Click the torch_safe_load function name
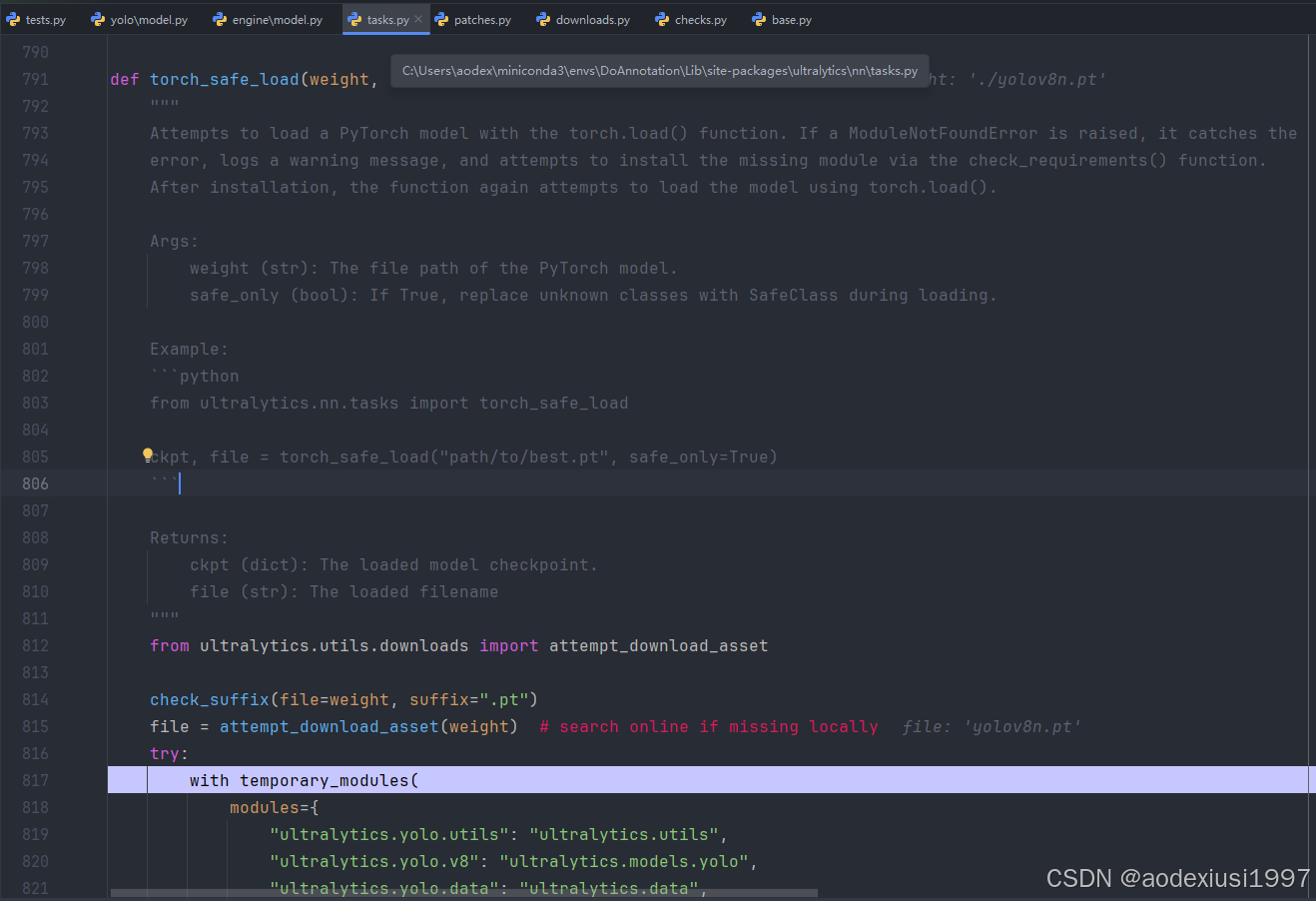 point(225,80)
